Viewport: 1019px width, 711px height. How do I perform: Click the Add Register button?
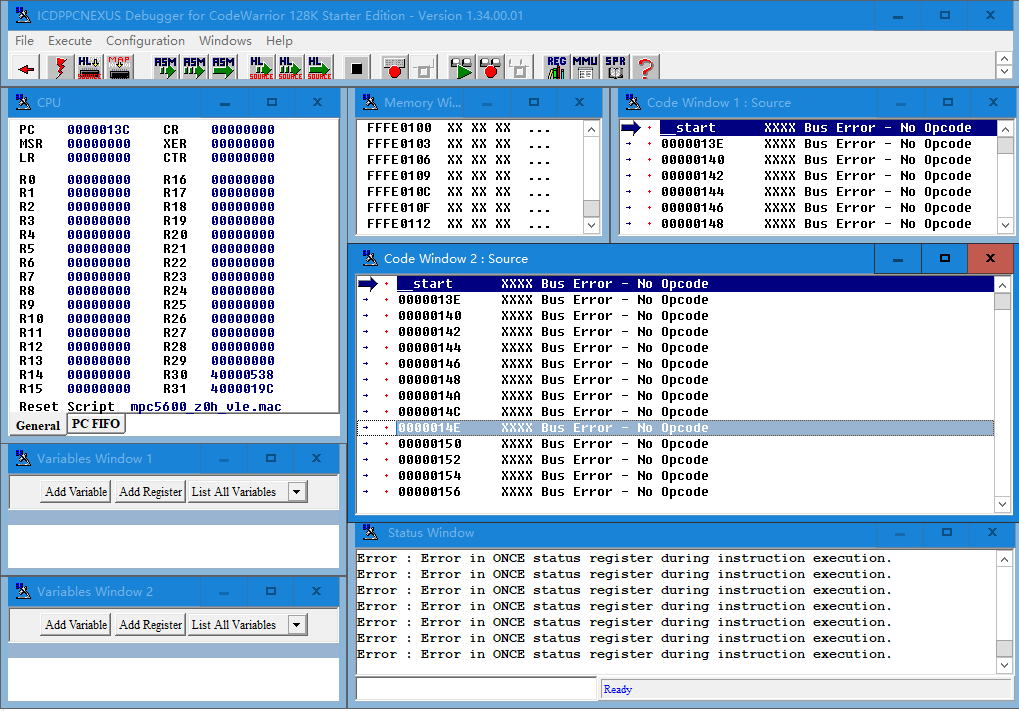click(149, 491)
